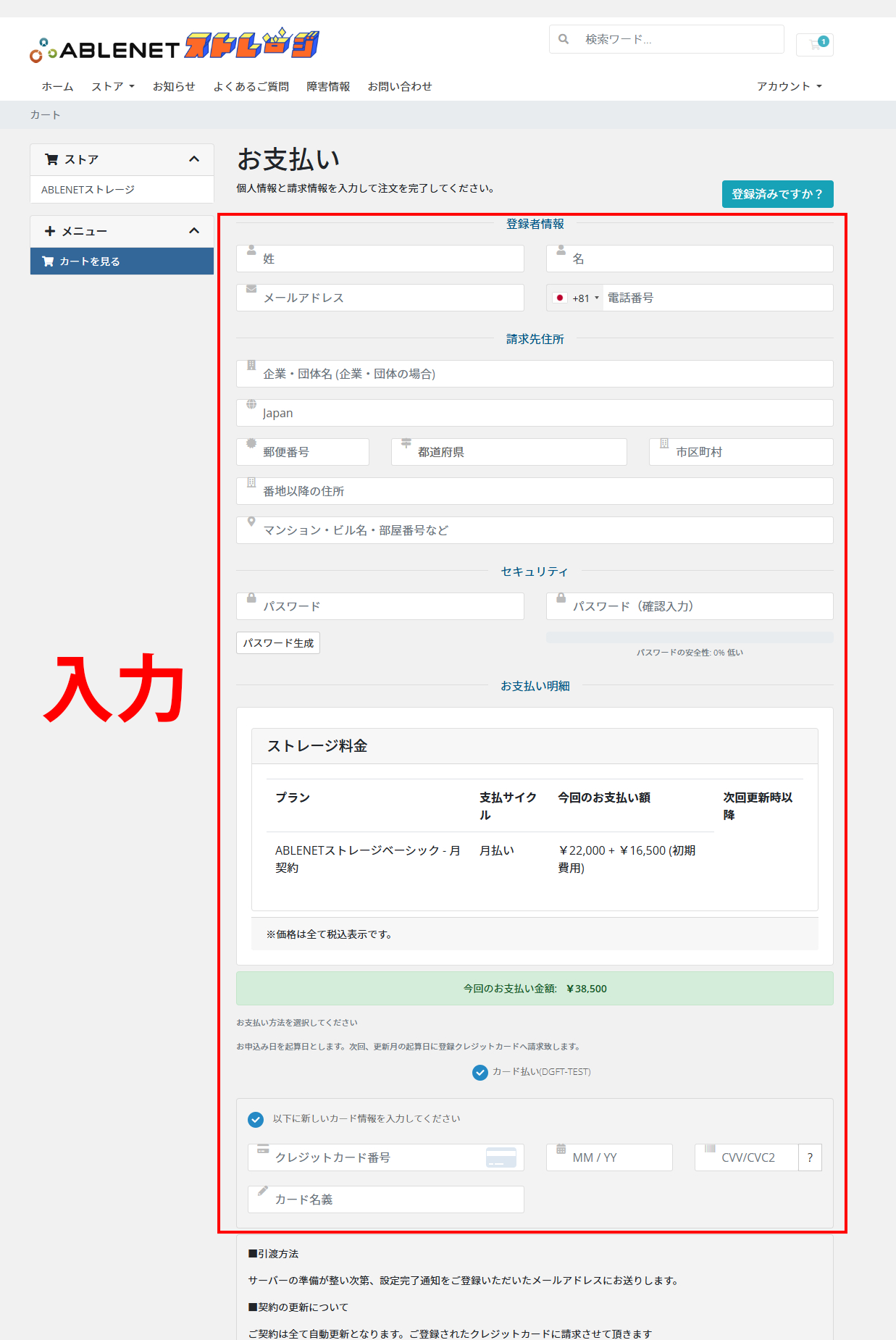
Task: Click the search magnifier icon
Action: [x=564, y=39]
